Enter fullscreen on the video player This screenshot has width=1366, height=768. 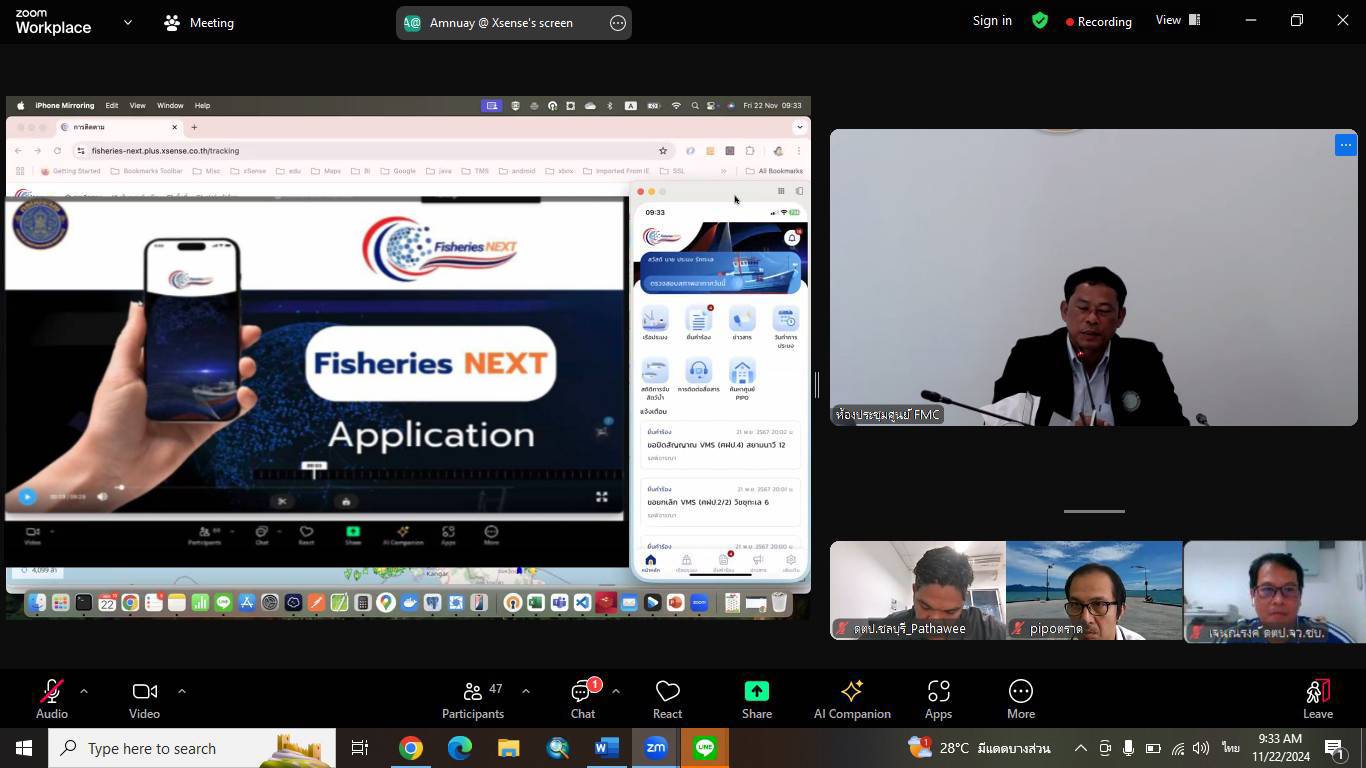(x=602, y=496)
